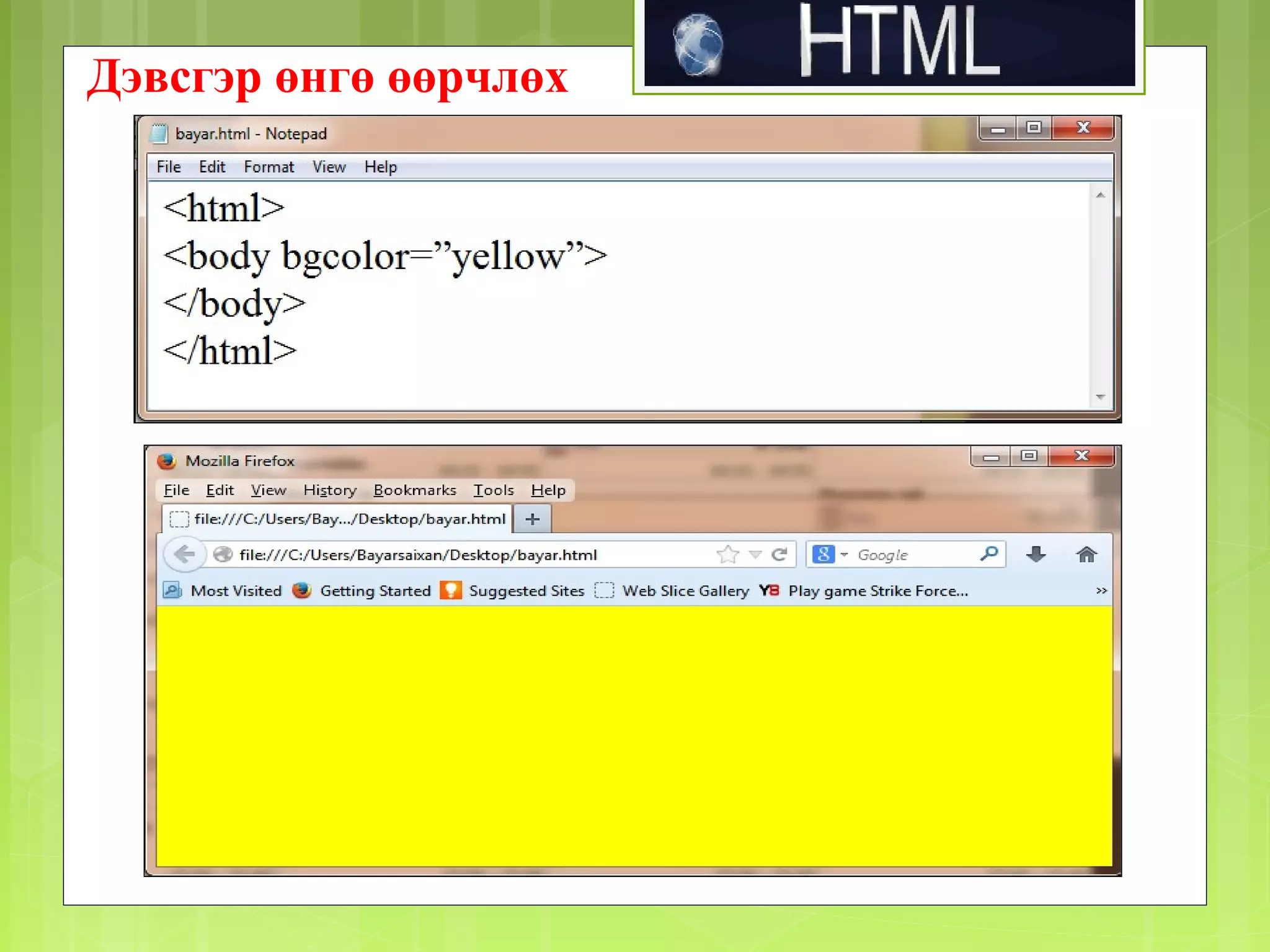Open the Getting Started bookmark
The height and width of the screenshot is (952, 1270).
[x=362, y=591]
